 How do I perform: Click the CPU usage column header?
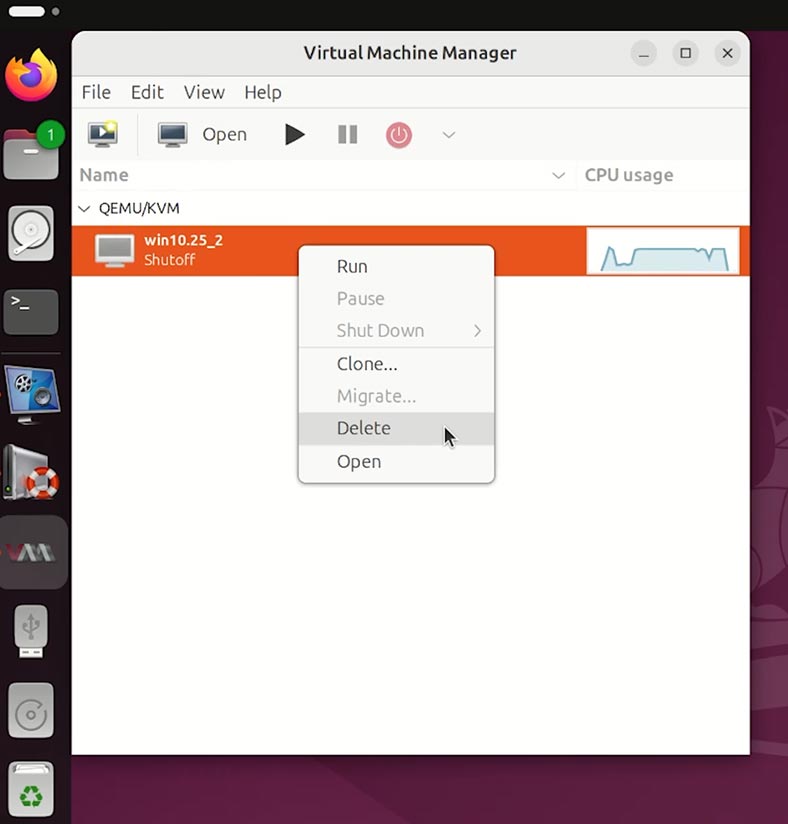pyautogui.click(x=629, y=175)
